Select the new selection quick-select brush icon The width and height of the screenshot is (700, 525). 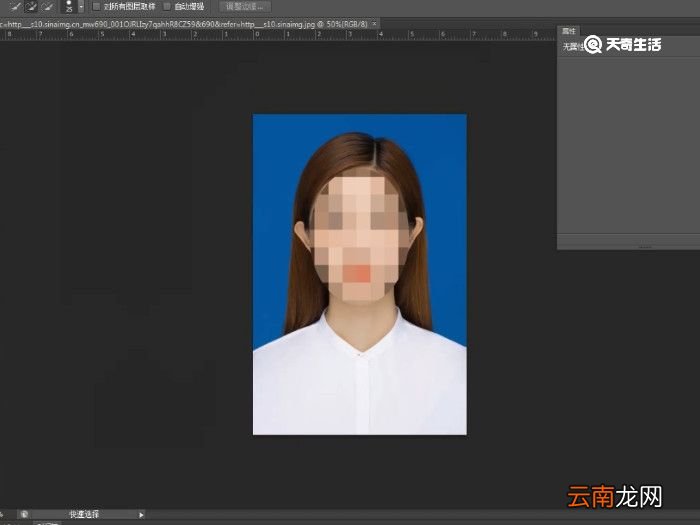pos(14,6)
